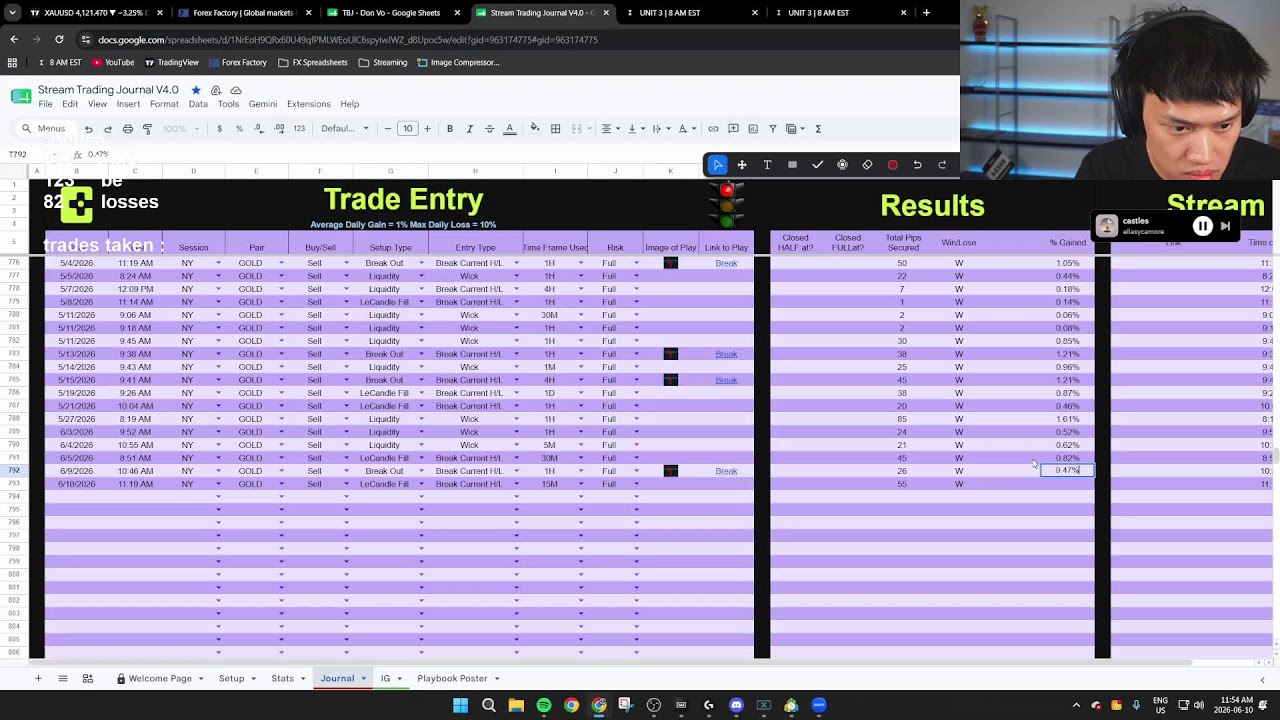Open the Insert menu
Screen dimensions: 1280x720
tap(128, 104)
